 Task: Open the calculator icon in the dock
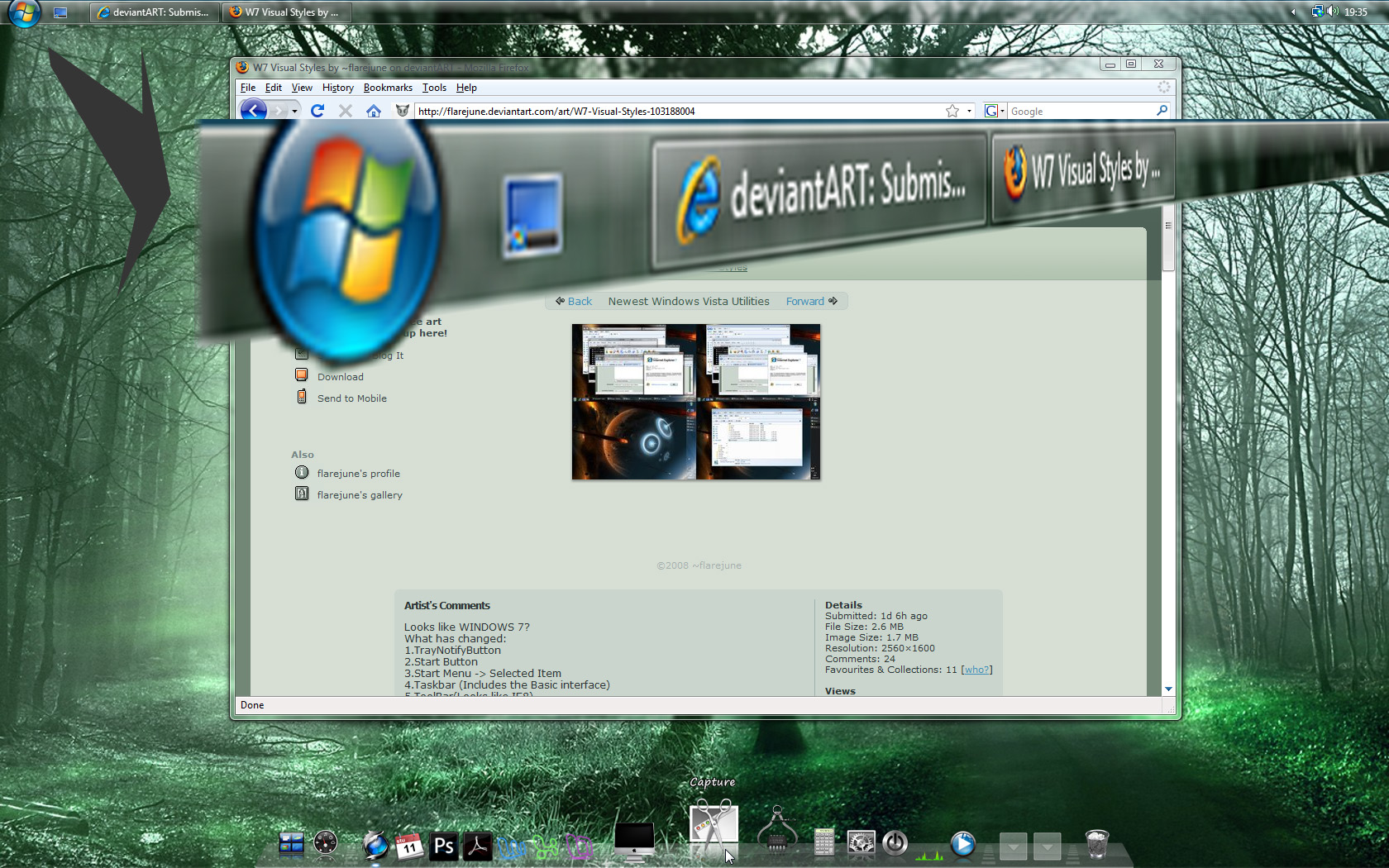[x=824, y=843]
